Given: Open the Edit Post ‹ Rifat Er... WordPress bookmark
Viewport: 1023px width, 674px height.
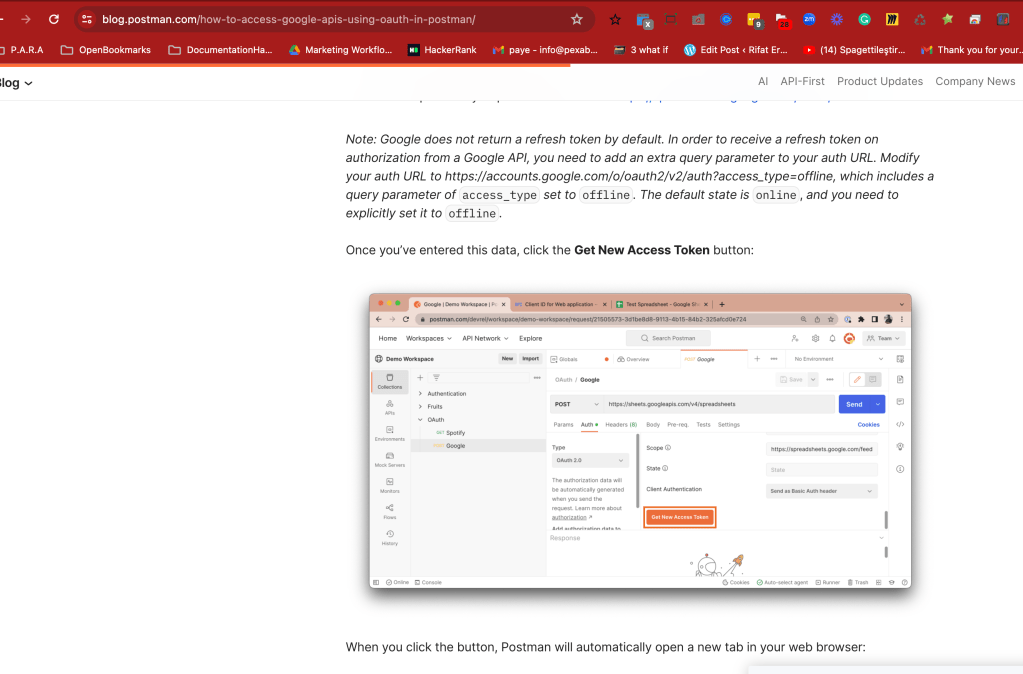Looking at the screenshot, I should point(736,50).
